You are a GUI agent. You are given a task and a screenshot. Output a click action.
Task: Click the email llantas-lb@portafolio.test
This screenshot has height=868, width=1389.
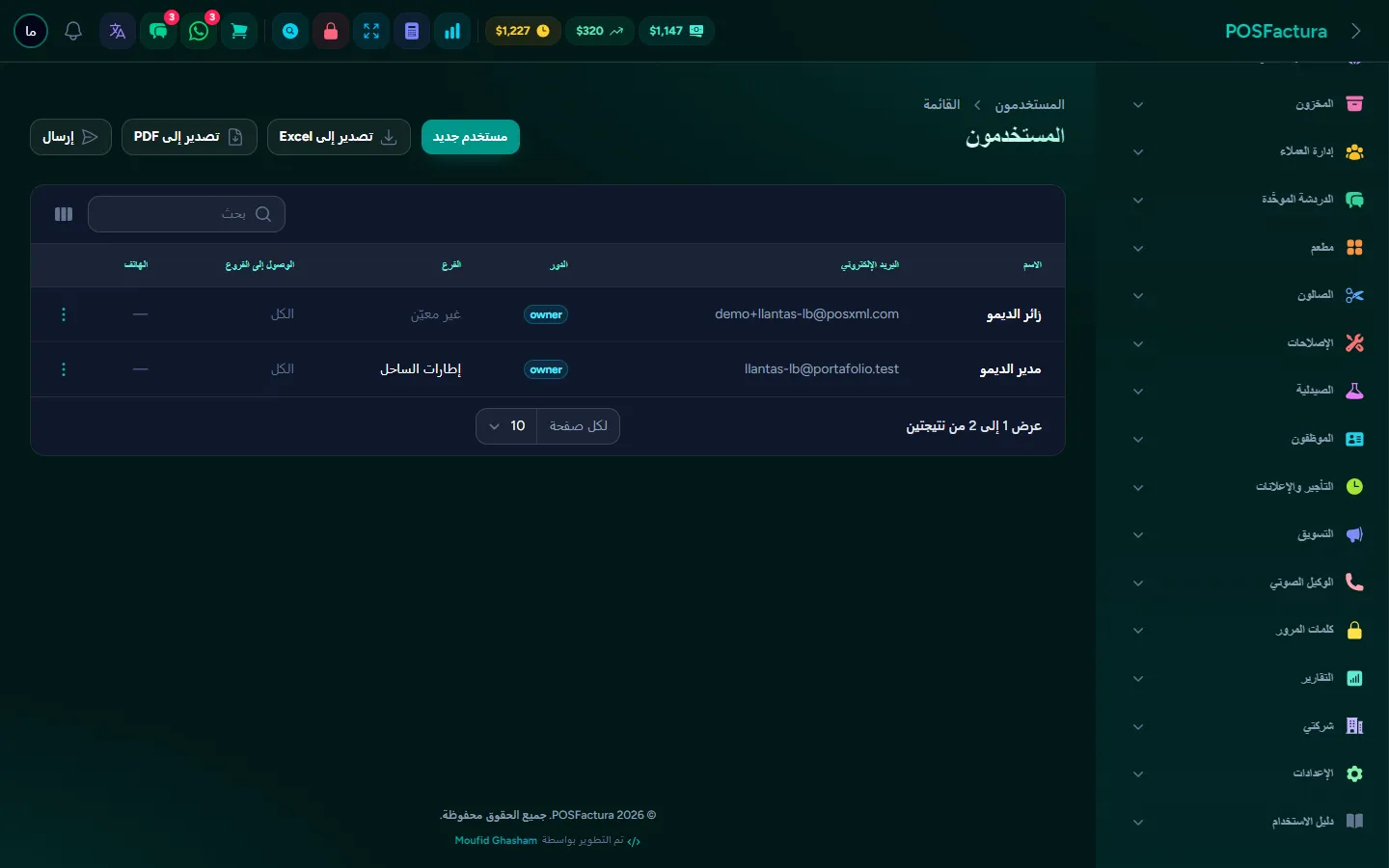pos(822,369)
